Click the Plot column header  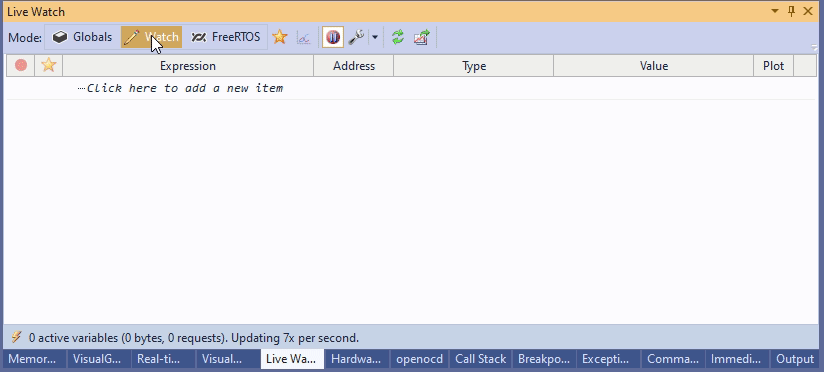pos(774,66)
